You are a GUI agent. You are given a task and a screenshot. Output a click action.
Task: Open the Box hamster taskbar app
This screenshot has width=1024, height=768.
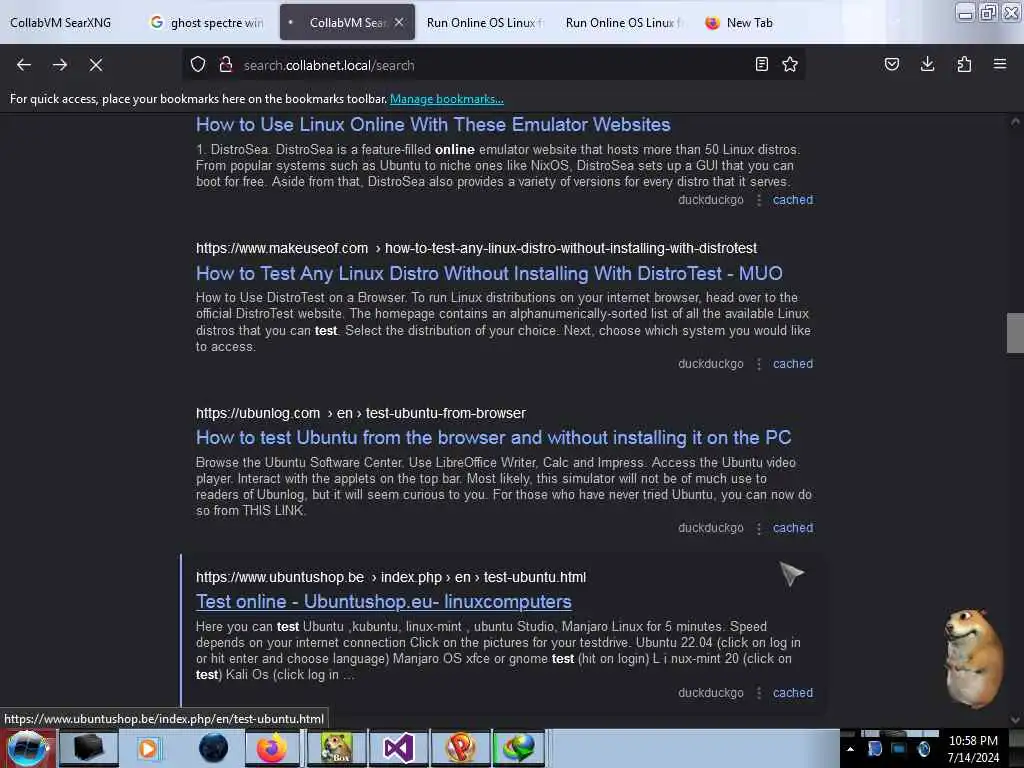336,748
